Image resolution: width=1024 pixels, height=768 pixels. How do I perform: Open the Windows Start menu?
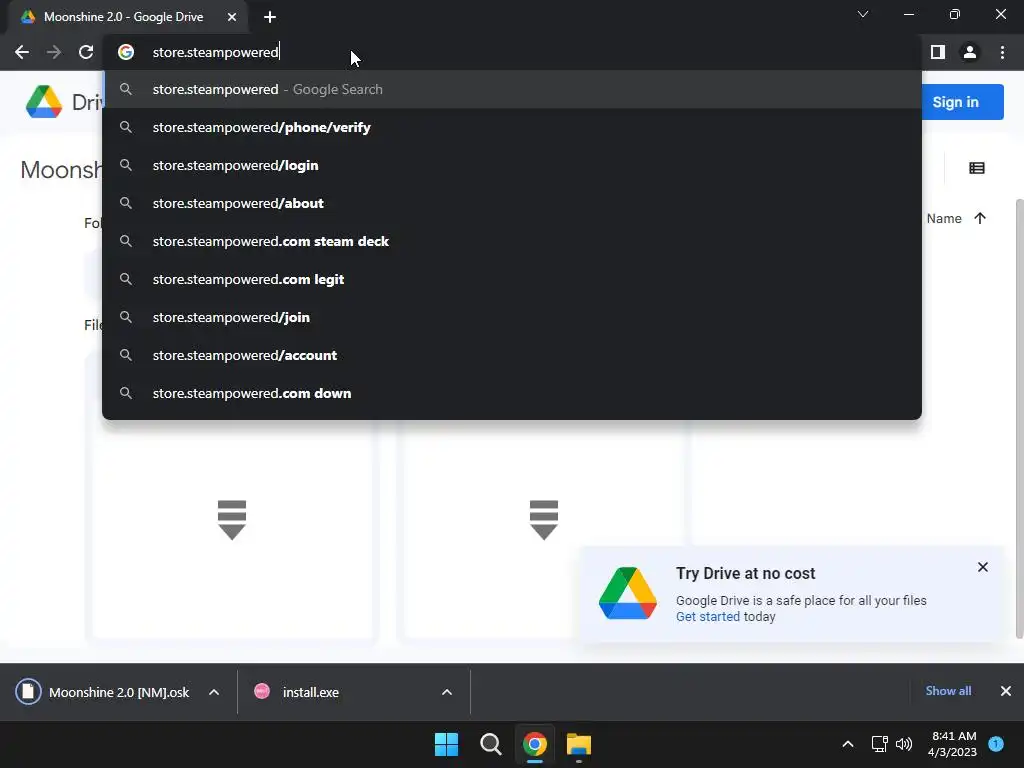point(447,744)
